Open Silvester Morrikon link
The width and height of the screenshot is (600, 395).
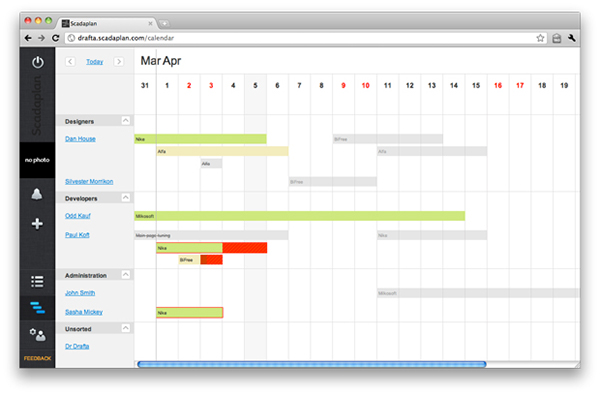(89, 181)
